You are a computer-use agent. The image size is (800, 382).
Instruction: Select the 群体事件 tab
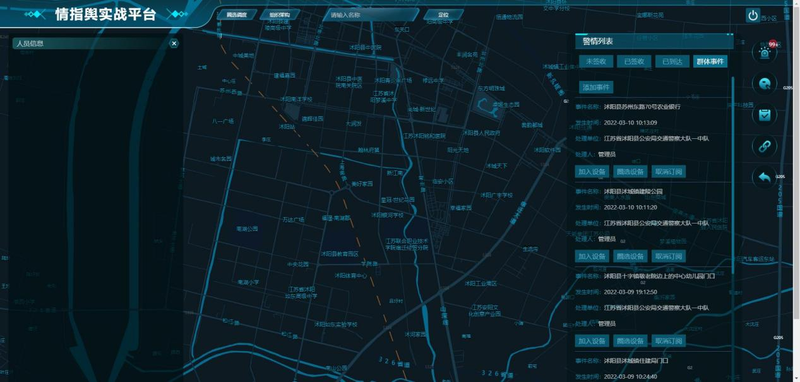point(710,61)
